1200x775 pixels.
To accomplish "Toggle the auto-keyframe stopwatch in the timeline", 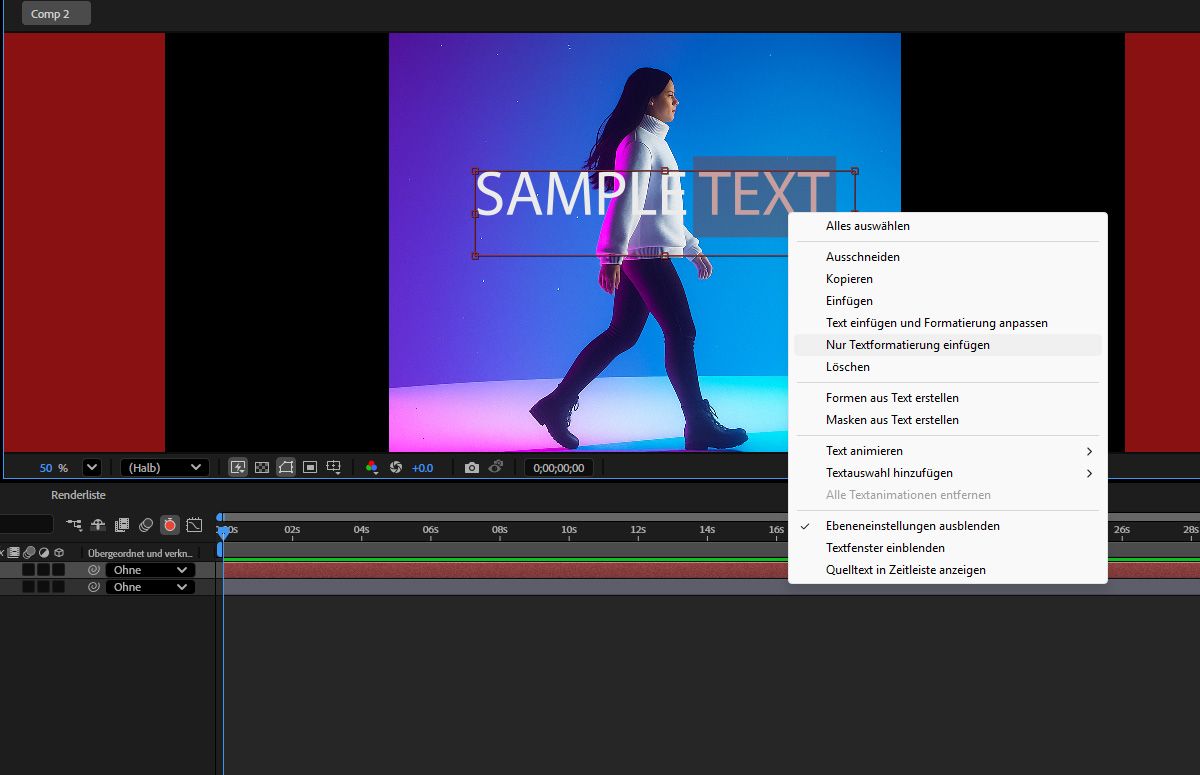I will (x=170, y=524).
